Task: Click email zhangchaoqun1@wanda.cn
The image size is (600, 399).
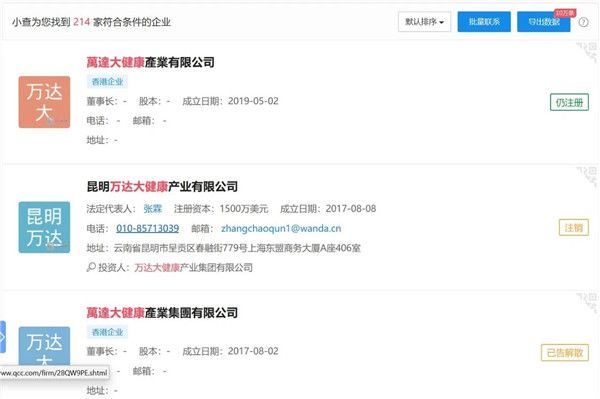Action: [281, 228]
